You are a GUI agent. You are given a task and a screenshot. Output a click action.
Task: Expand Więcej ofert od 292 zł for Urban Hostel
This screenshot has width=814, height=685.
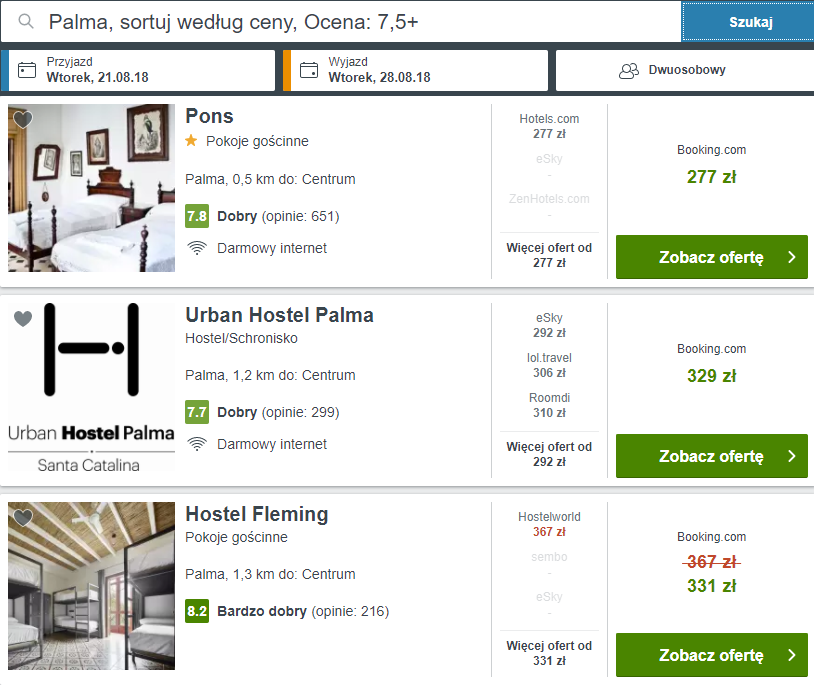click(x=549, y=454)
